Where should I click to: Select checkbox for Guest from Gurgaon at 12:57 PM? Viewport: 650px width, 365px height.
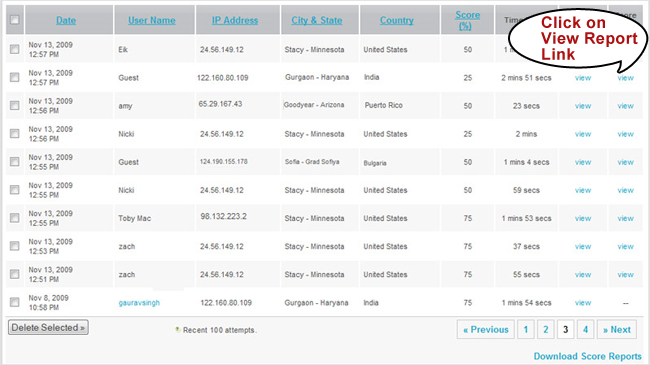15,77
